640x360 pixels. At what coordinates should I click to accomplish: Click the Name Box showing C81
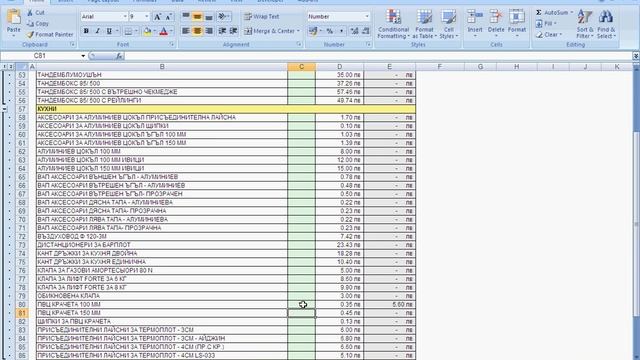40,56
